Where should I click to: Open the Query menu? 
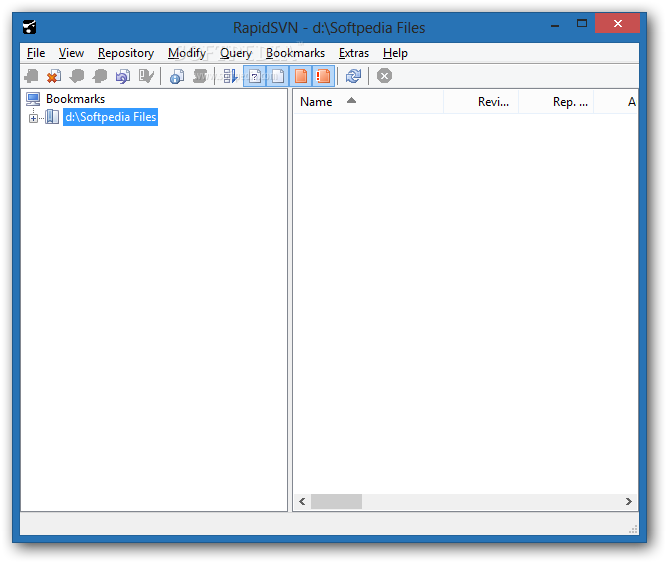(x=236, y=53)
